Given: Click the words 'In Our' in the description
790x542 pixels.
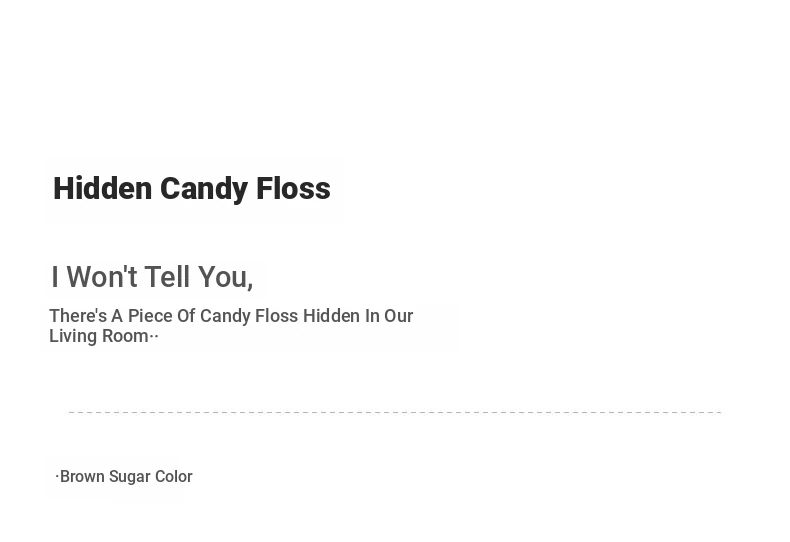Looking at the screenshot, I should [389, 316].
